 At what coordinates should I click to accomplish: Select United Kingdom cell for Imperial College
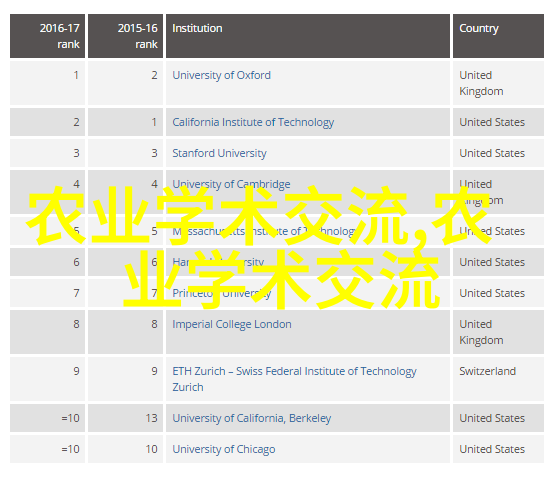coord(498,332)
